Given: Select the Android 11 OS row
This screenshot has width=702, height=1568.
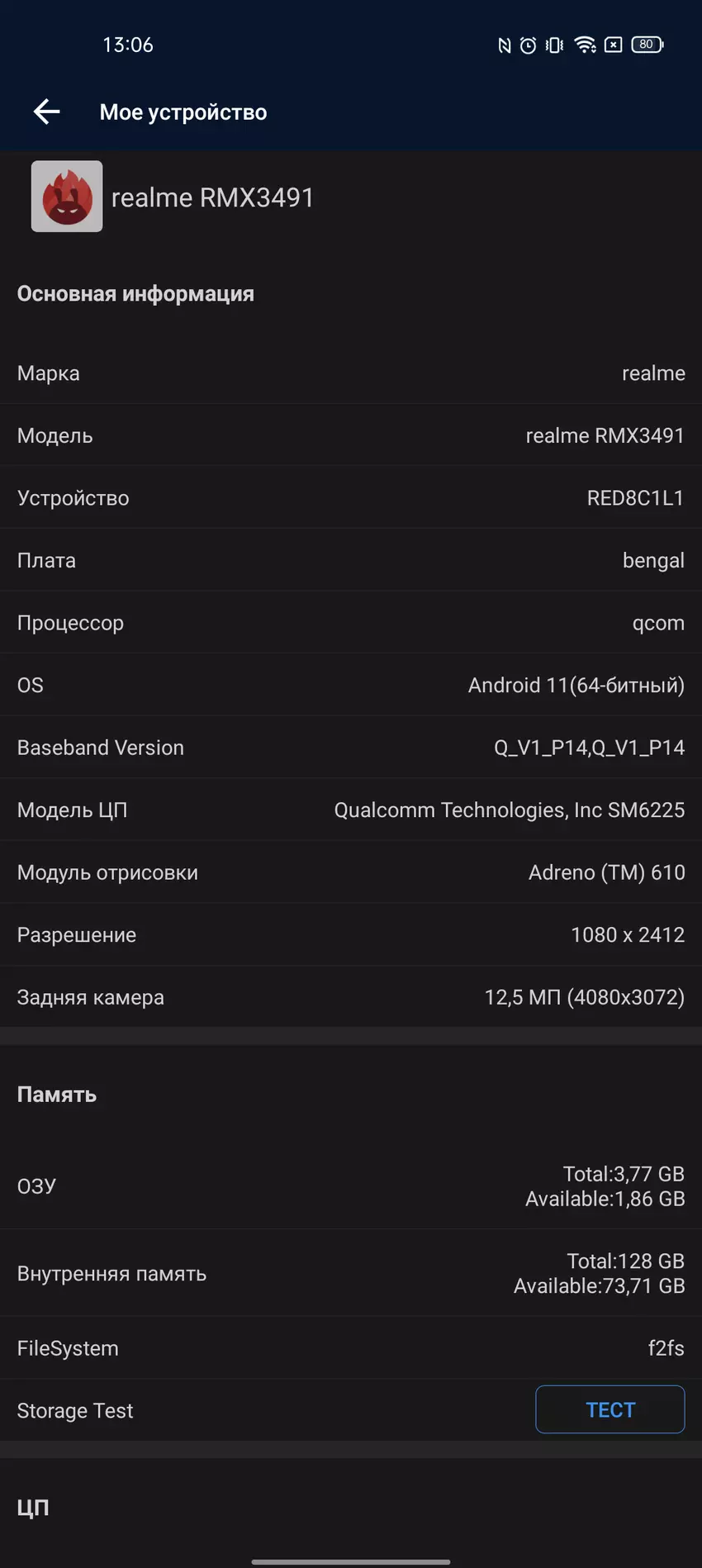Looking at the screenshot, I should click(x=351, y=686).
